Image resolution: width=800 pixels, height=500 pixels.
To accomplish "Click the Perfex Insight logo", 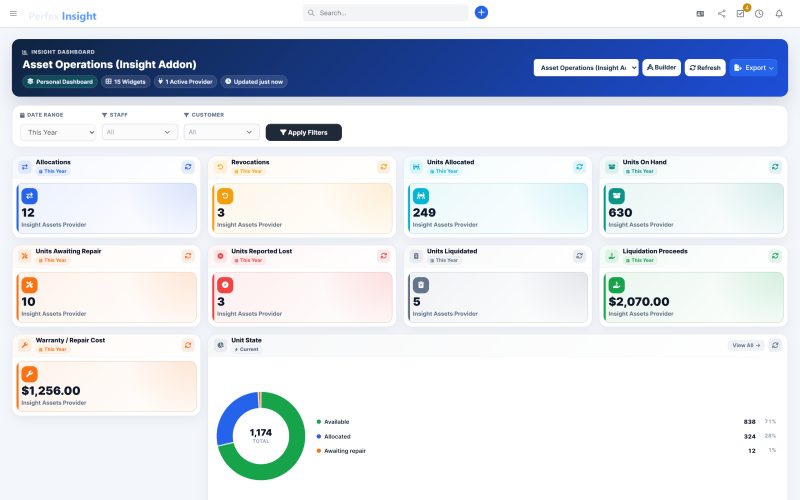I will tap(62, 16).
